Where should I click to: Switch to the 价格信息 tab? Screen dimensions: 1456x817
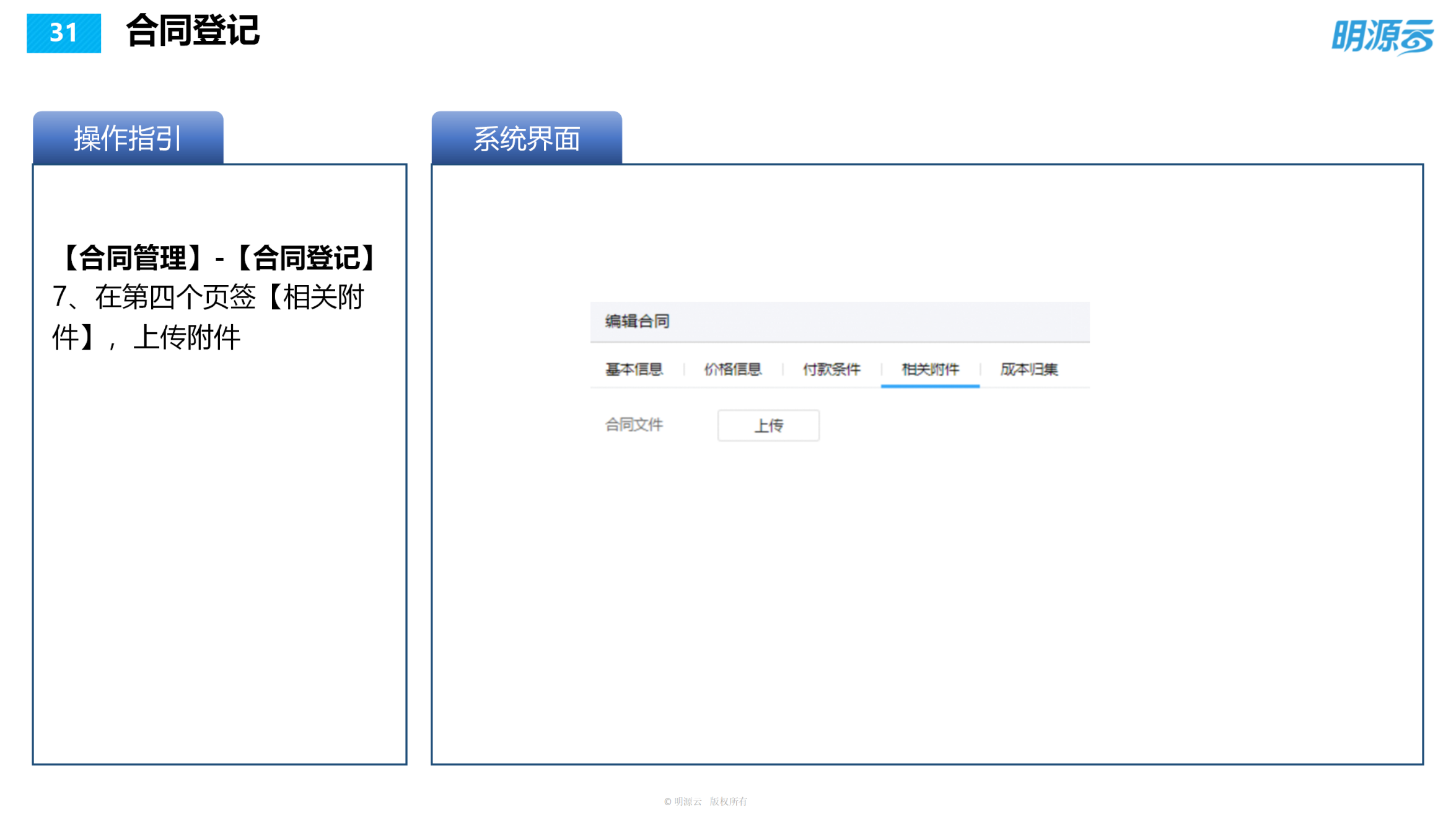point(733,369)
